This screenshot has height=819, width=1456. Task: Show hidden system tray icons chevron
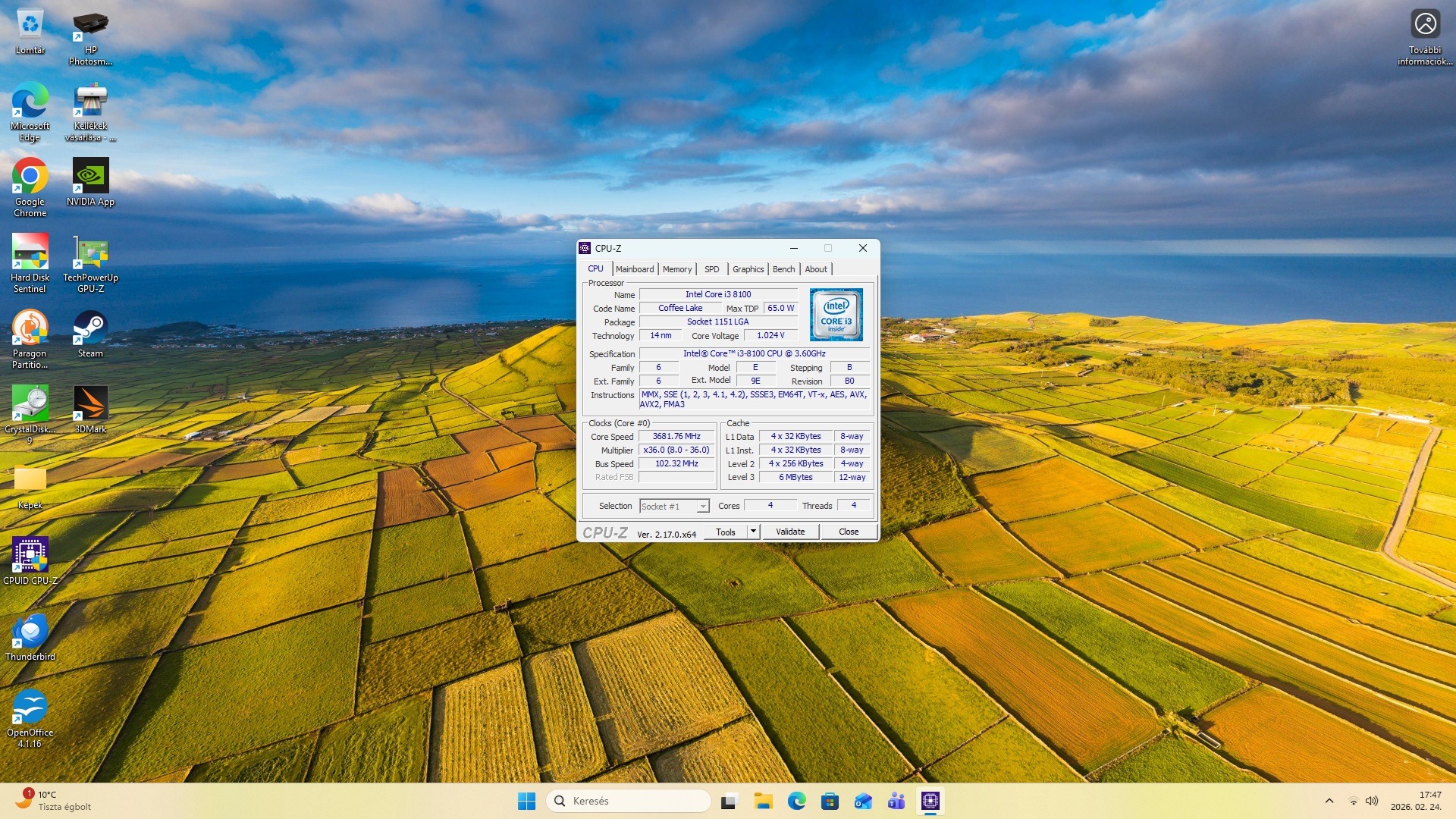1329,801
